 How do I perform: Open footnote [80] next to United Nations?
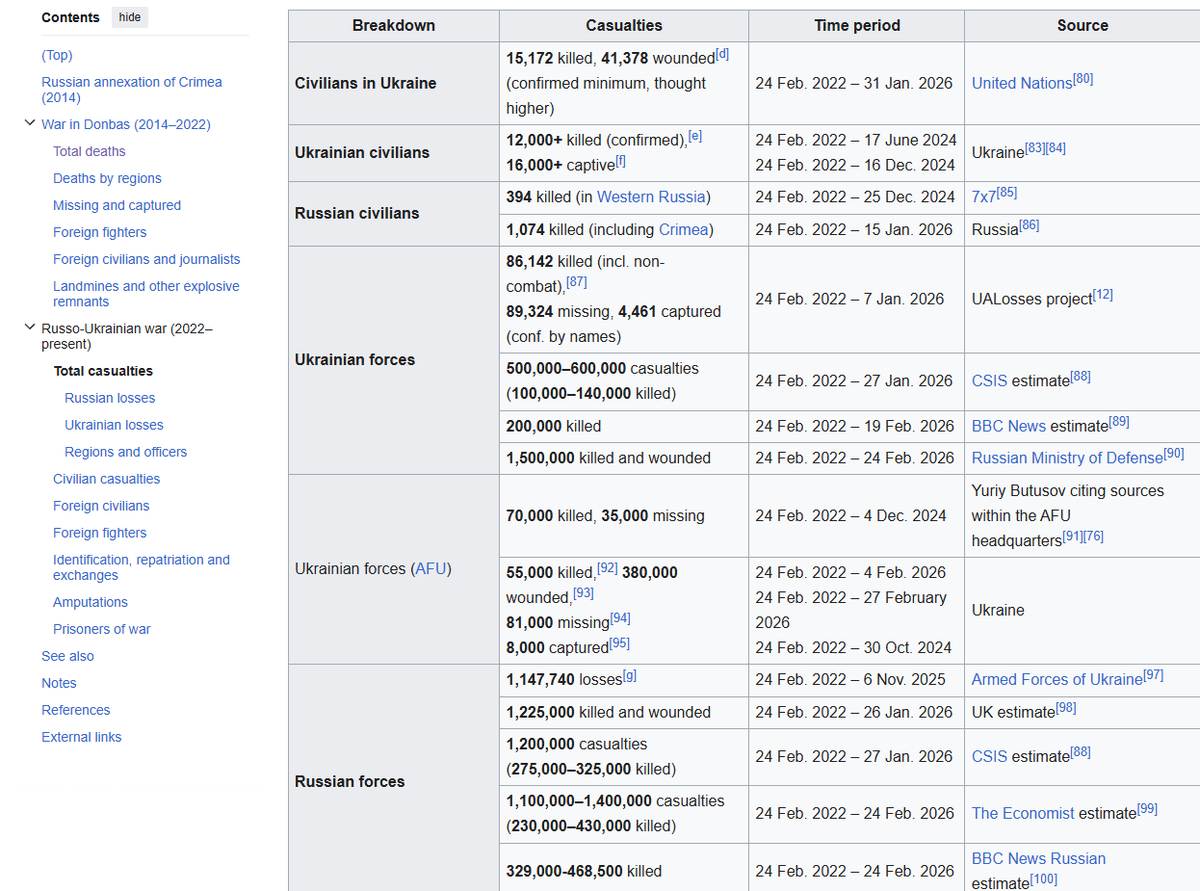tap(1083, 78)
